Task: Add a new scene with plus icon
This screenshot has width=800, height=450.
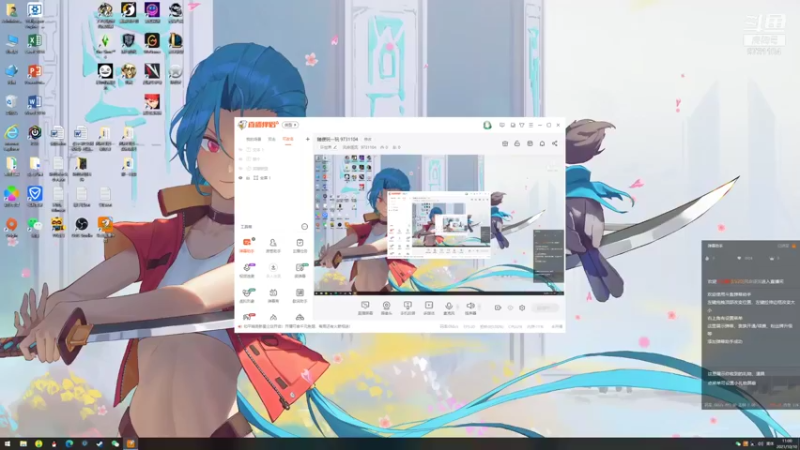Action: tap(307, 139)
